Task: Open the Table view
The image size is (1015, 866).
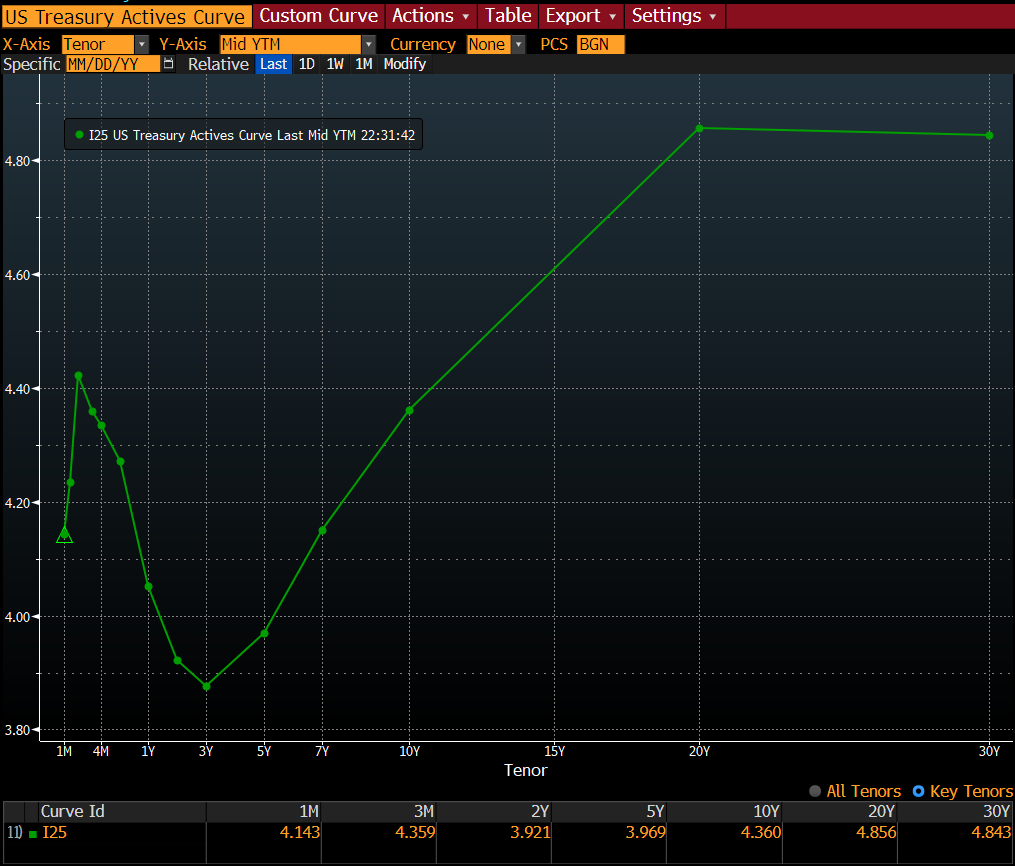Action: pyautogui.click(x=508, y=16)
